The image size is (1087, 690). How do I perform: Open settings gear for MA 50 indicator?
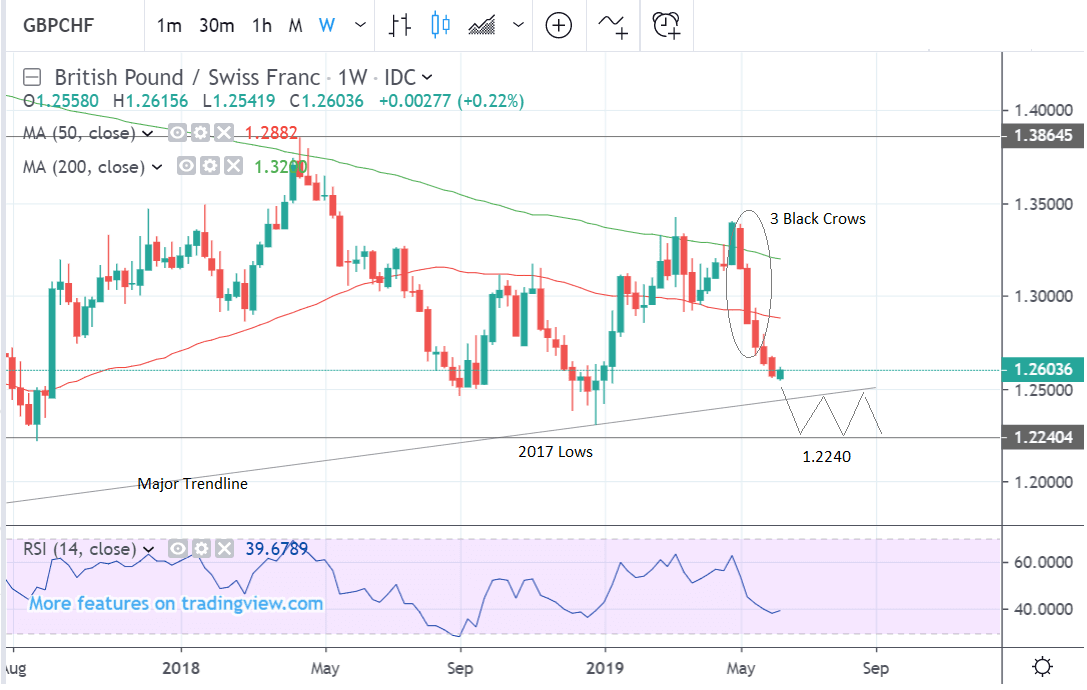[200, 133]
